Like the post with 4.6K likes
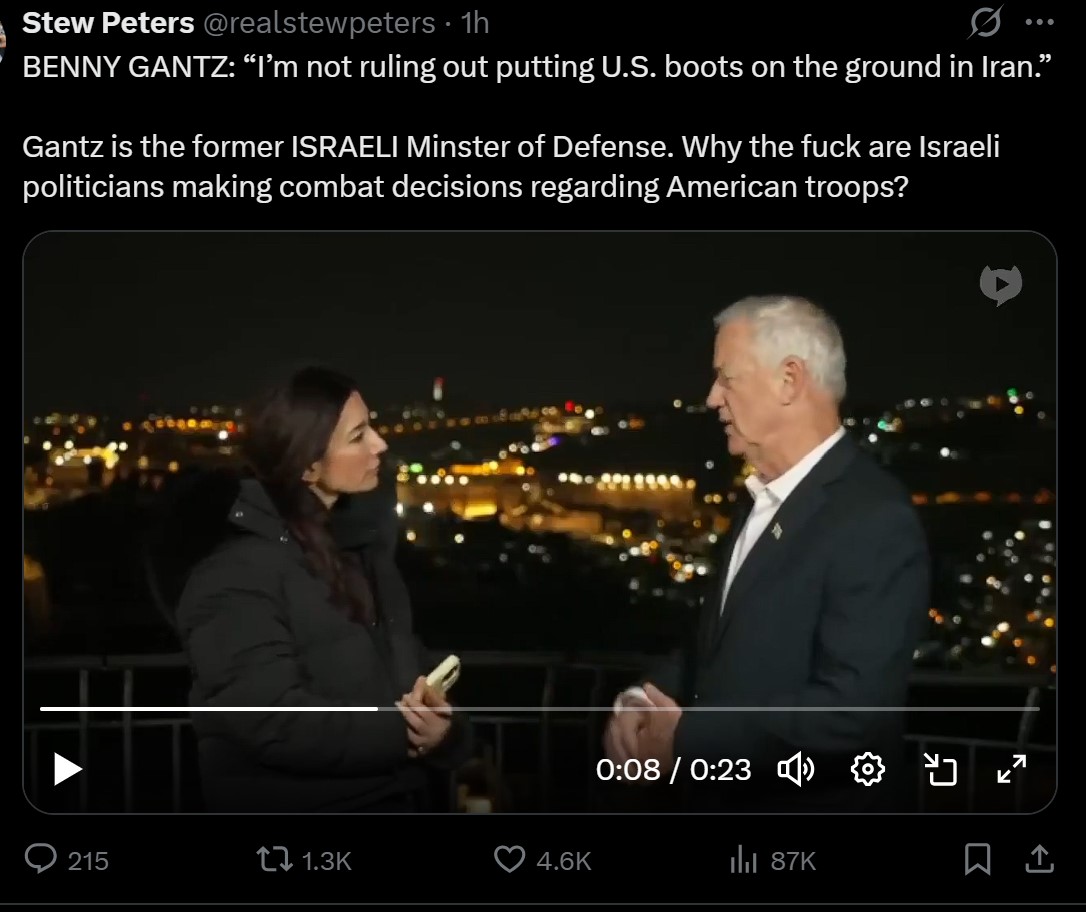 point(543,860)
